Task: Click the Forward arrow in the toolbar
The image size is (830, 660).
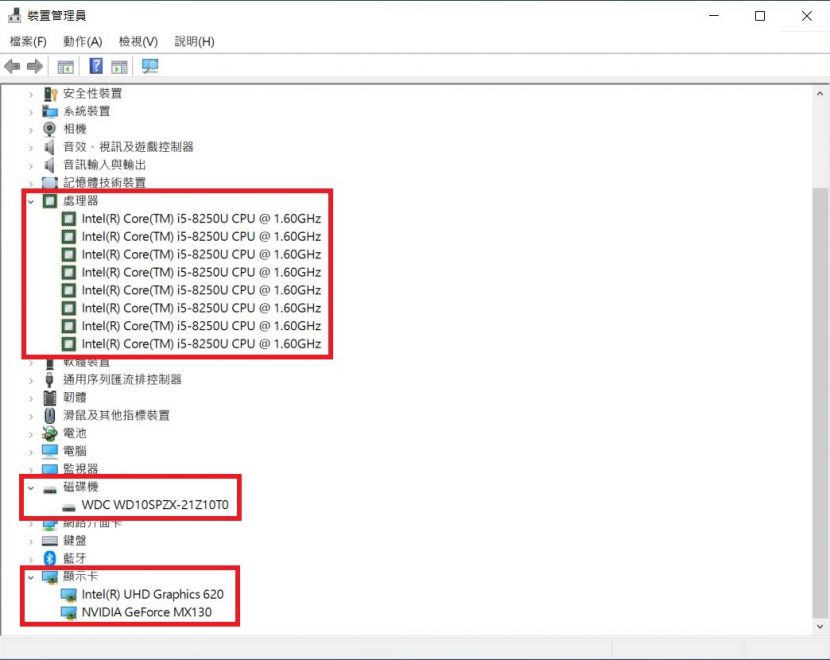Action: tap(35, 67)
